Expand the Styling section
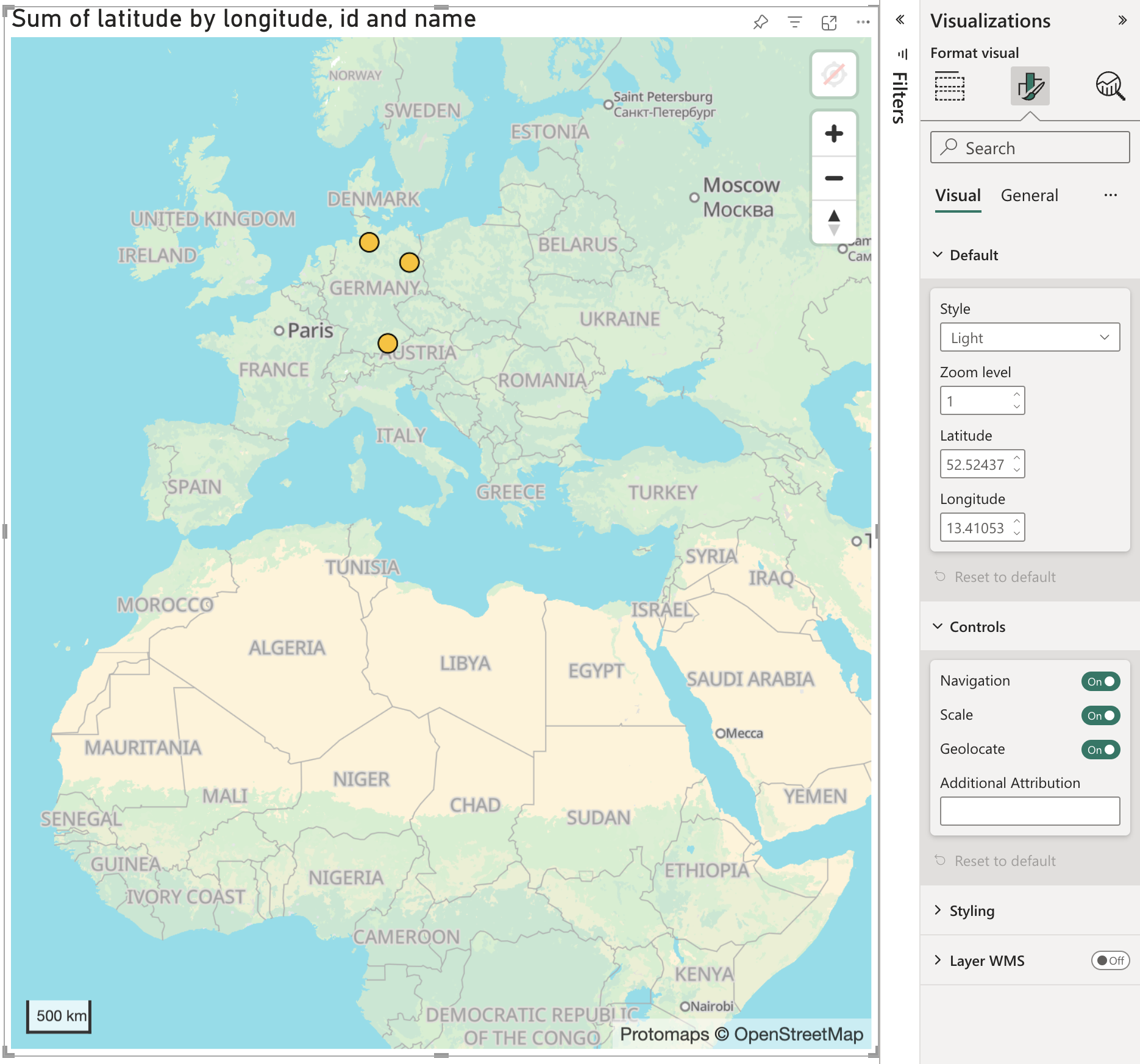The height and width of the screenshot is (1064, 1140). pyautogui.click(x=972, y=910)
